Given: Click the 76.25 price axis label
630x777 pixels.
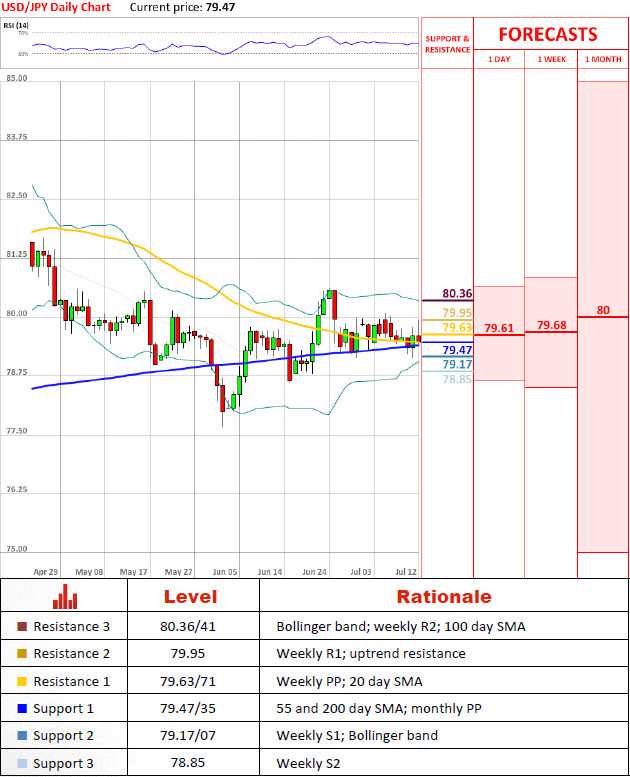Looking at the screenshot, I should point(17,489).
